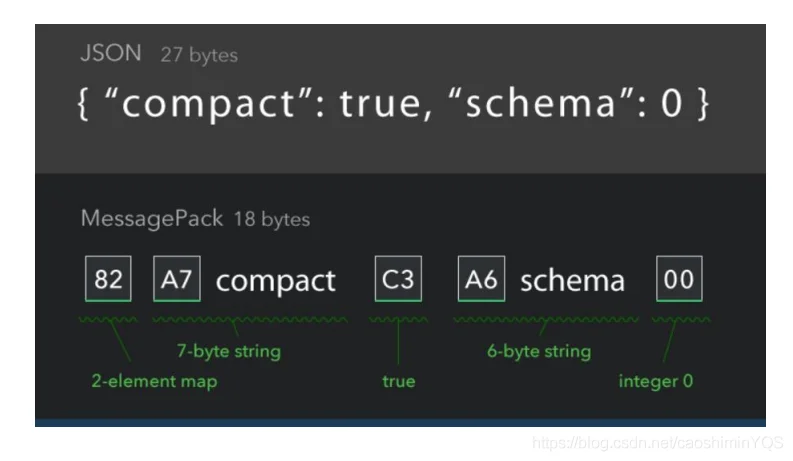Click the 7-byte string annotation
The height and width of the screenshot is (461, 793).
[229, 351]
